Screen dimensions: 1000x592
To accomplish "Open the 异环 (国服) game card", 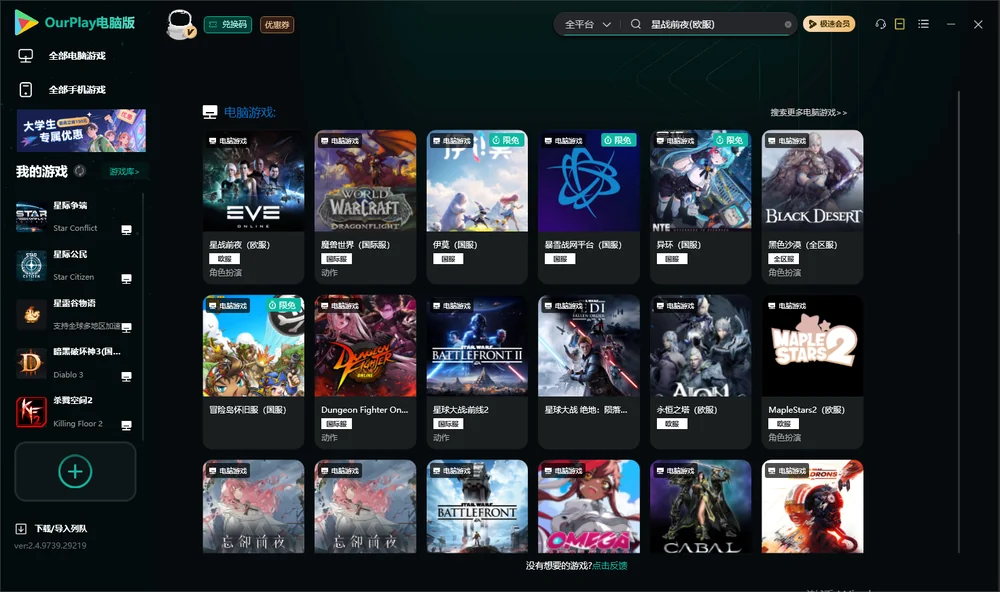I will point(700,207).
